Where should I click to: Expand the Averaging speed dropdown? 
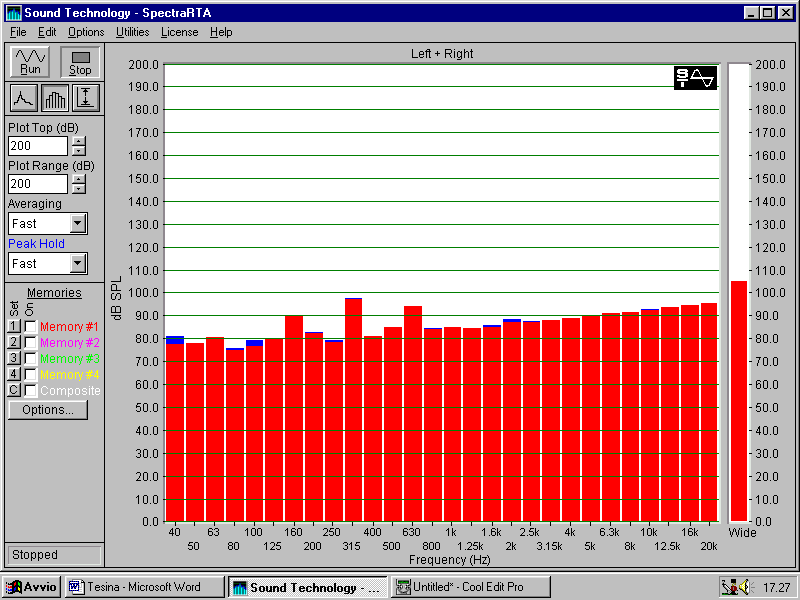coord(78,223)
